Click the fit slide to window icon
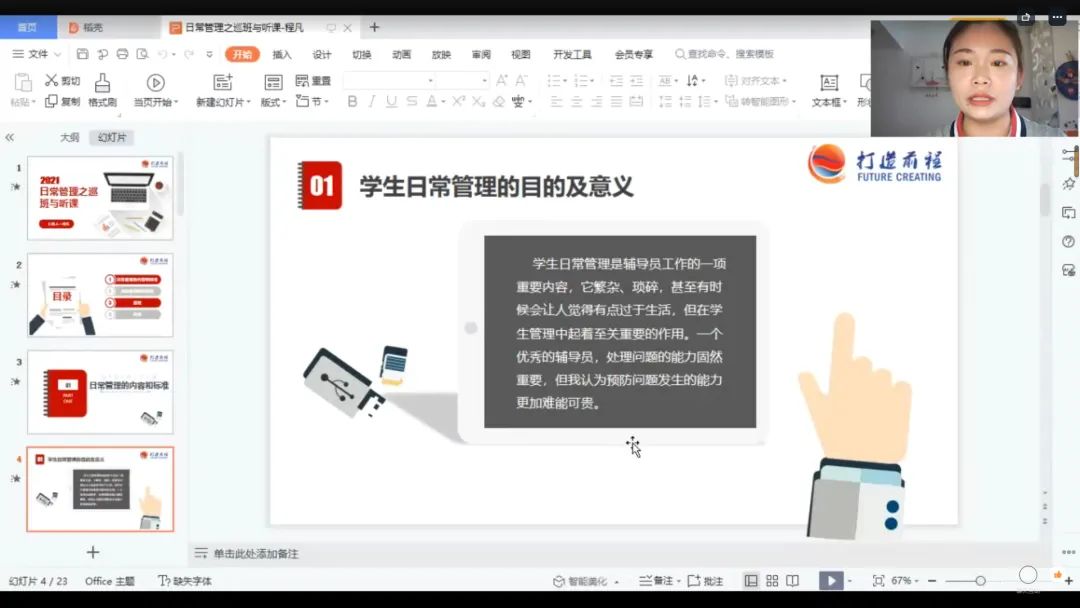The width and height of the screenshot is (1080, 608). click(878, 581)
